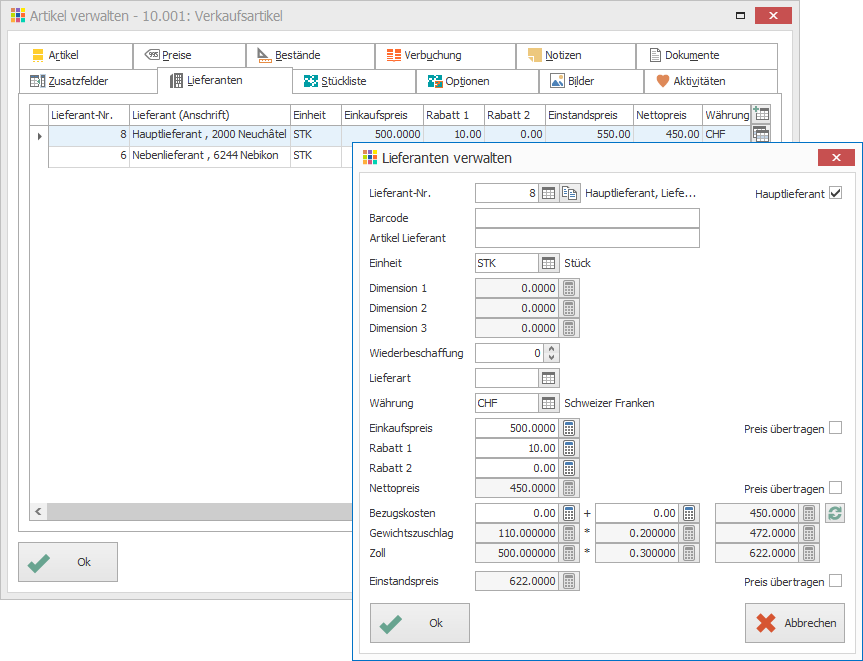The width and height of the screenshot is (863, 661).
Task: Click the add row icon above supplier table
Action: point(760,115)
